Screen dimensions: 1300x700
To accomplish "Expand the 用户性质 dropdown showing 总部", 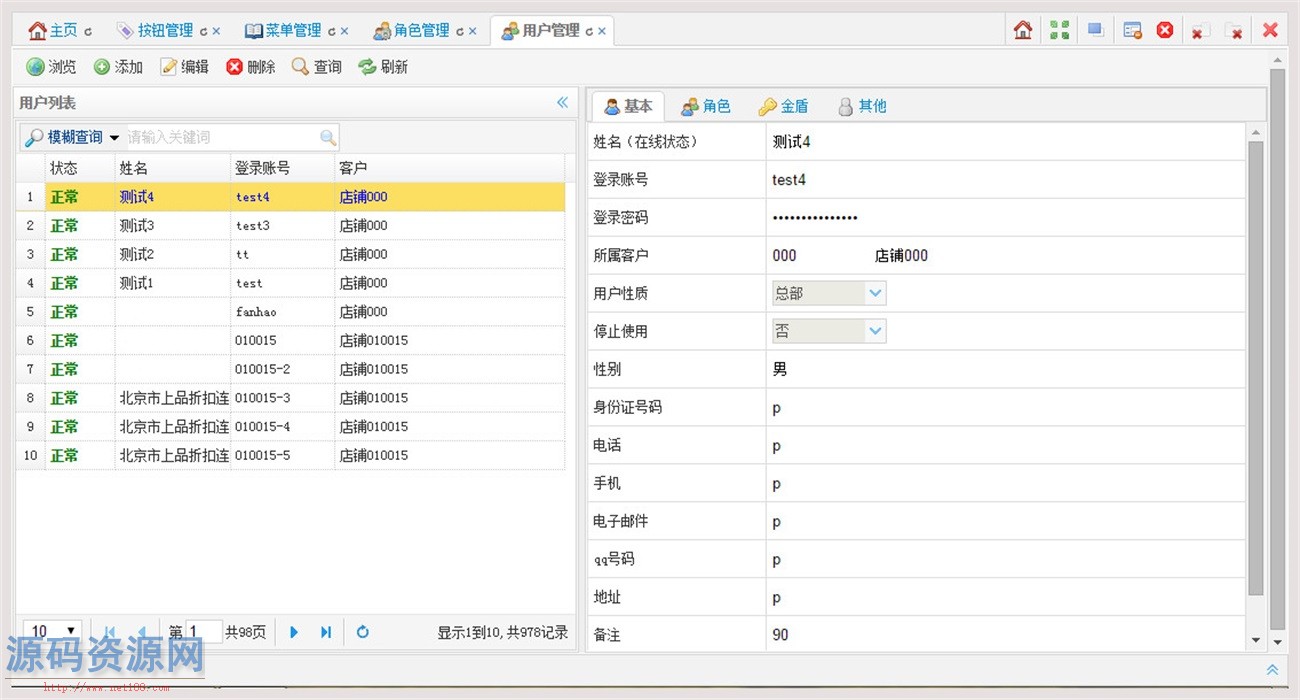I will 875,293.
